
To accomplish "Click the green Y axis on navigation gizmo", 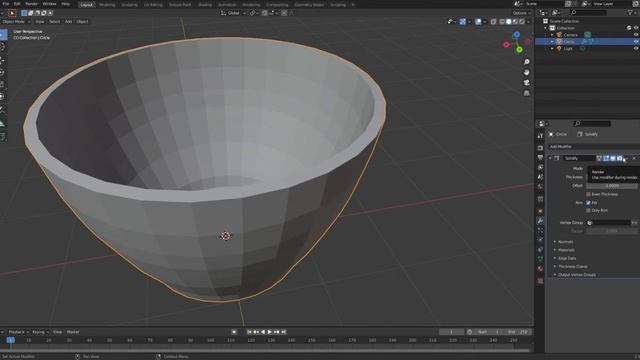I will (x=519, y=50).
